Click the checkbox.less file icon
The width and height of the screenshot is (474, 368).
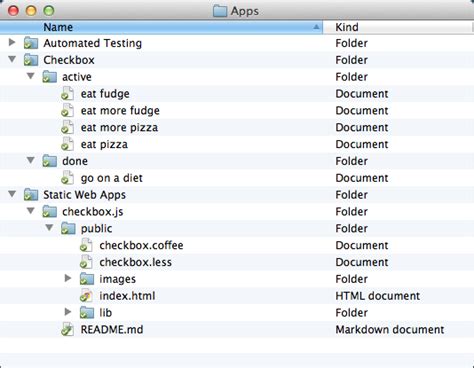[x=86, y=262]
